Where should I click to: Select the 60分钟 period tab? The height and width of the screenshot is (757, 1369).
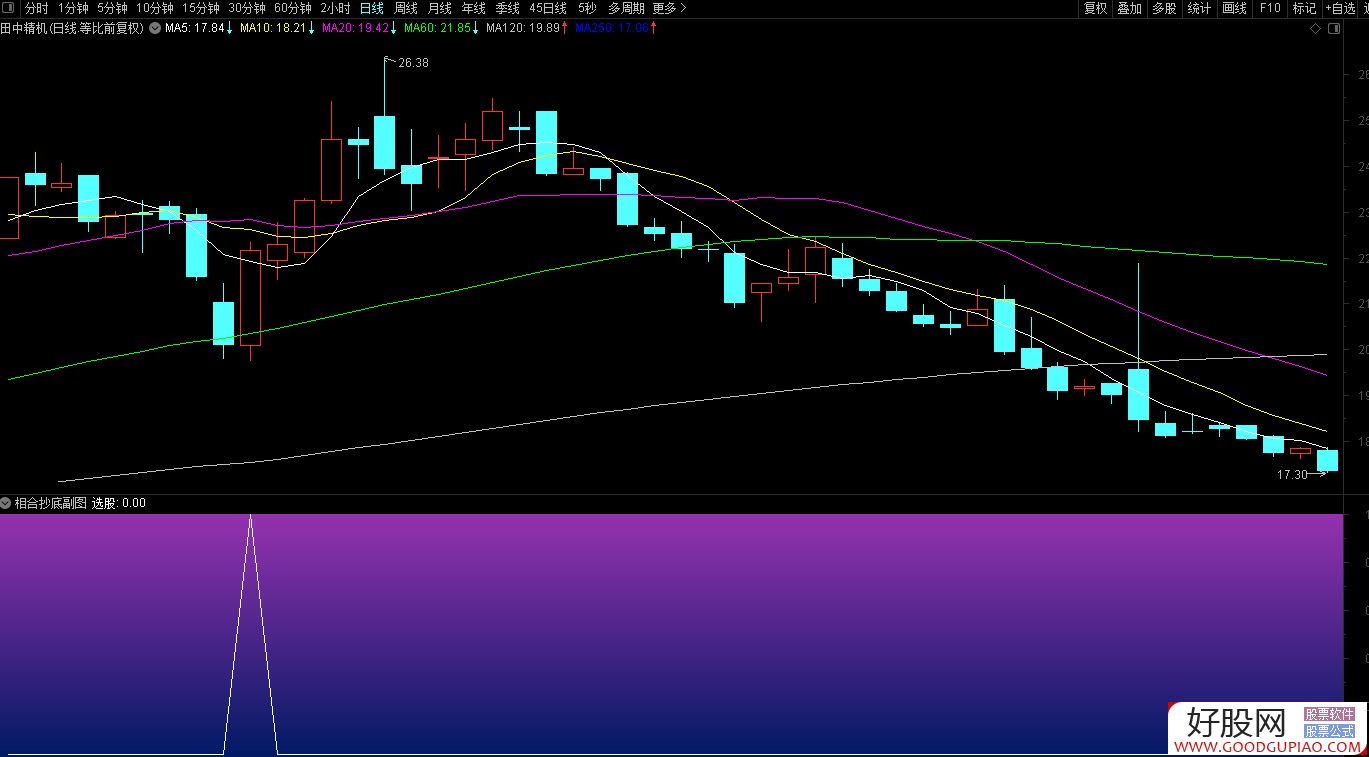click(x=292, y=8)
